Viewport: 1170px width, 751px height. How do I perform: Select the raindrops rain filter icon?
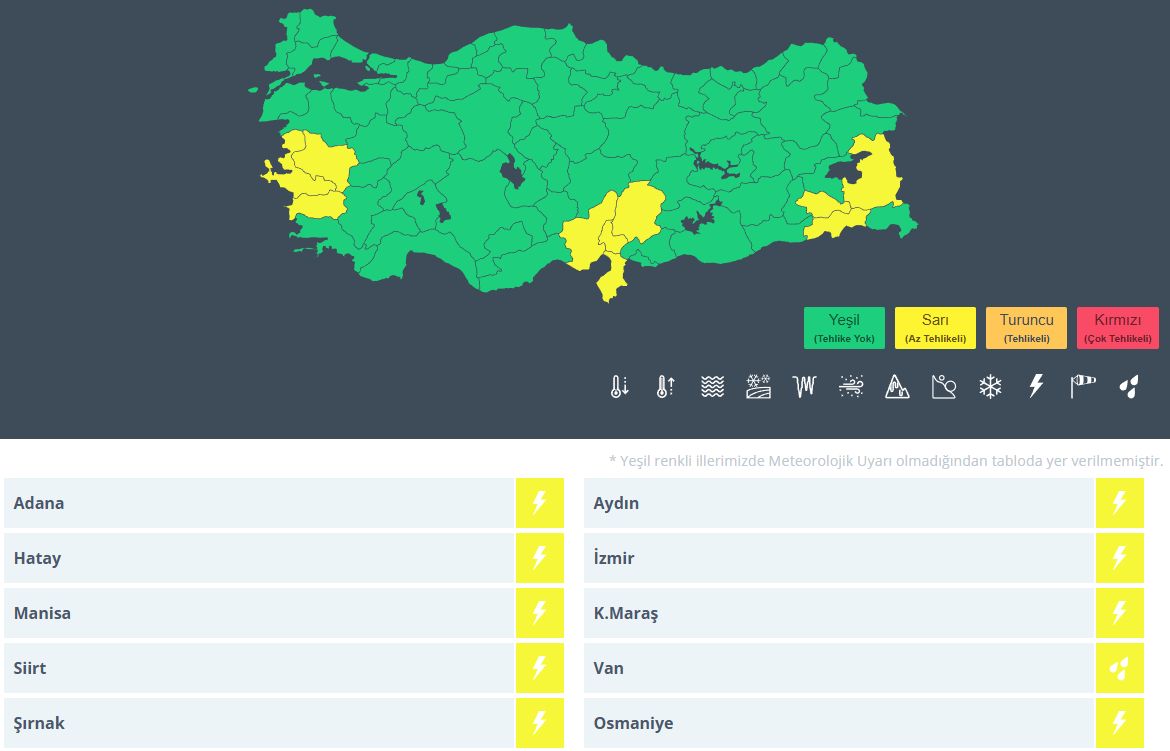click(x=1129, y=387)
